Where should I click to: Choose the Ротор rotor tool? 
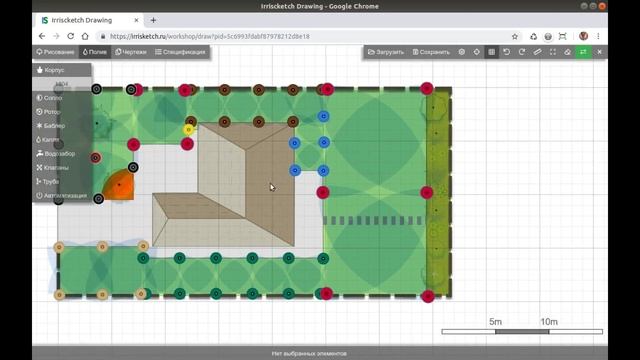(62, 112)
